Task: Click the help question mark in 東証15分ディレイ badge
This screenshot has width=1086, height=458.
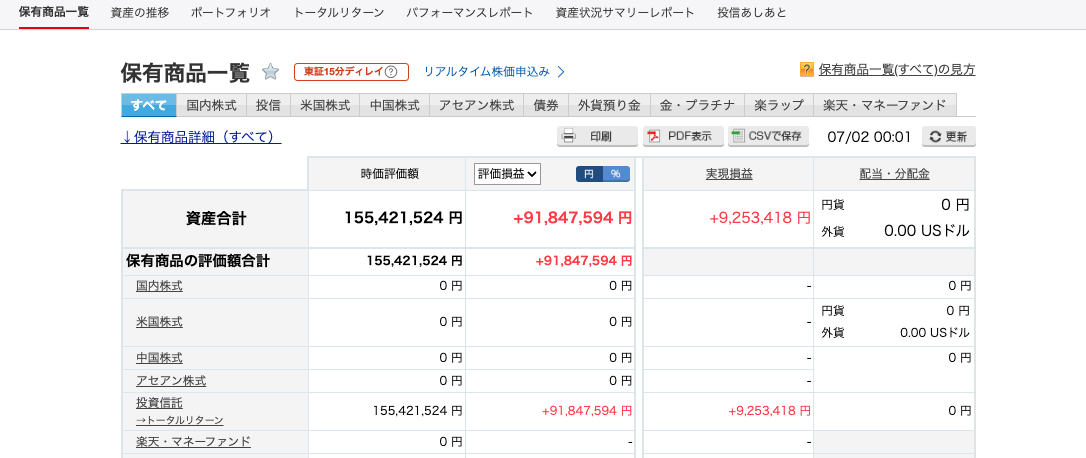Action: pyautogui.click(x=391, y=71)
